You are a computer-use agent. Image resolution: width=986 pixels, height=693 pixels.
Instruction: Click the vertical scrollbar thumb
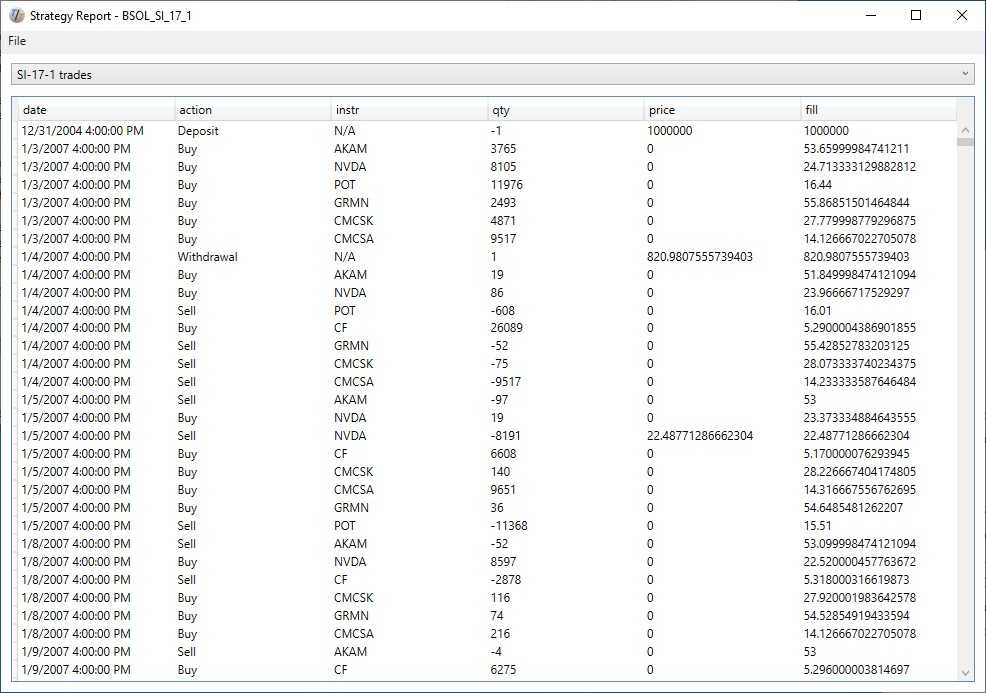coord(965,142)
